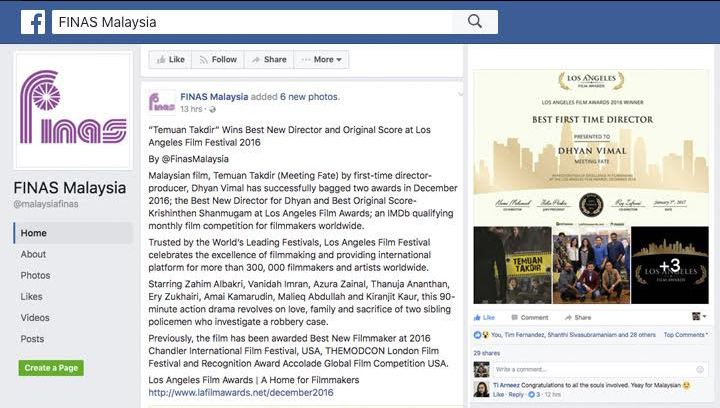720x408 pixels.
Task: Like the photo post
Action: pyautogui.click(x=484, y=318)
